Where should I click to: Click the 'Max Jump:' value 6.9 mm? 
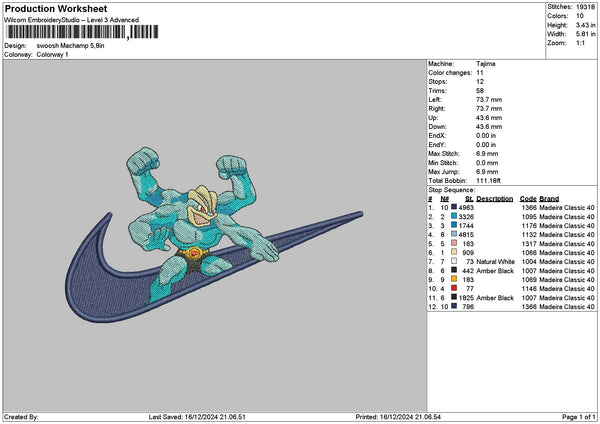click(x=487, y=172)
